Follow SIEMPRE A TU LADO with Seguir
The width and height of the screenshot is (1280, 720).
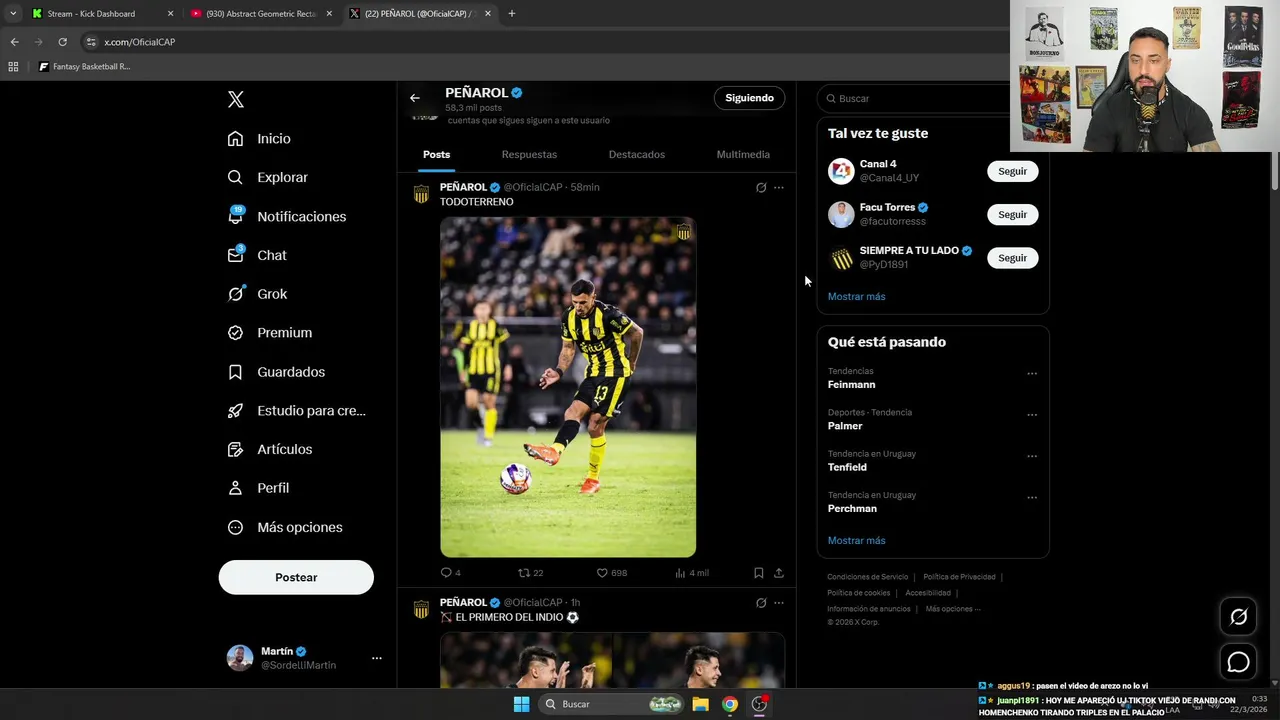(1012, 258)
